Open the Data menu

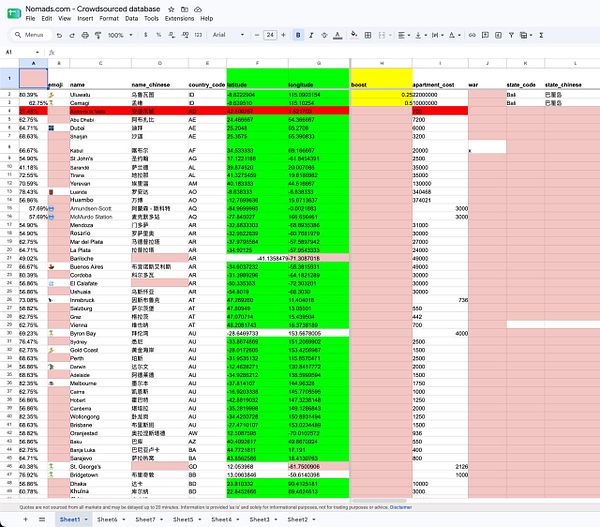click(x=131, y=18)
